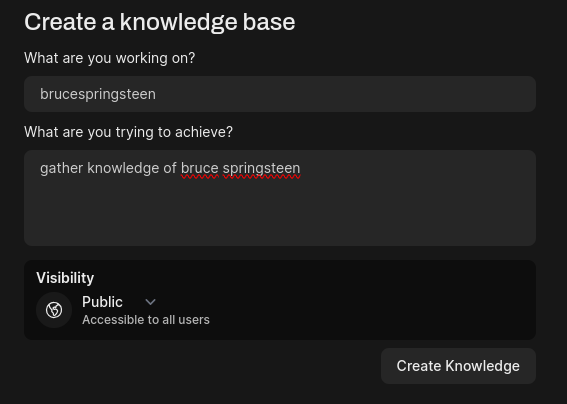Focus the 'What are you working on?' name field
The width and height of the screenshot is (567, 404).
pyautogui.click(x=280, y=94)
